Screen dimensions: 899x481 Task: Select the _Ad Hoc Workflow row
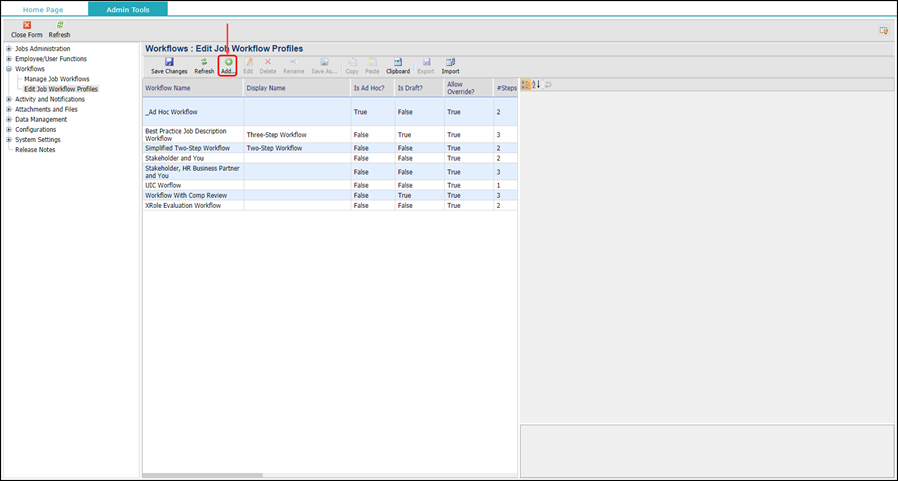tap(330, 112)
